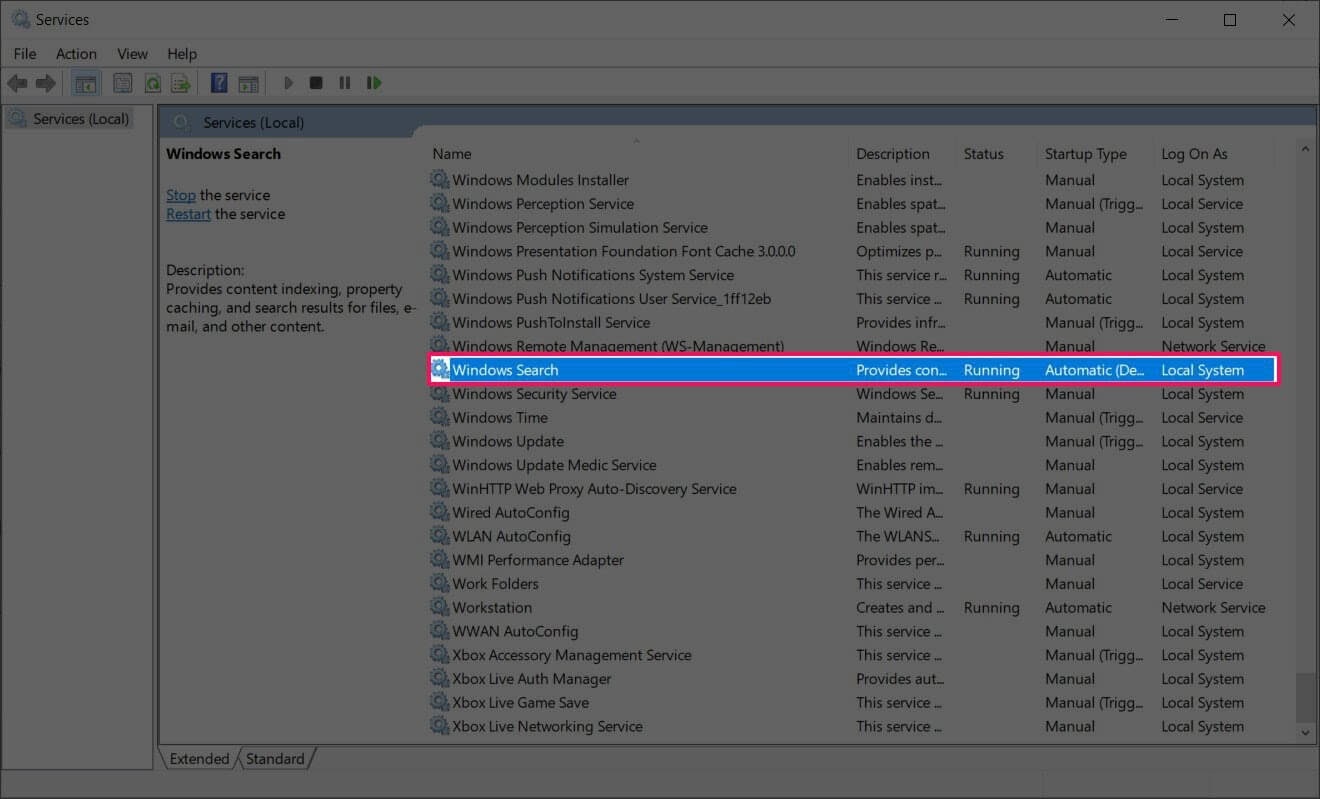
Task: Sort by the Status column header
Action: (x=998, y=154)
